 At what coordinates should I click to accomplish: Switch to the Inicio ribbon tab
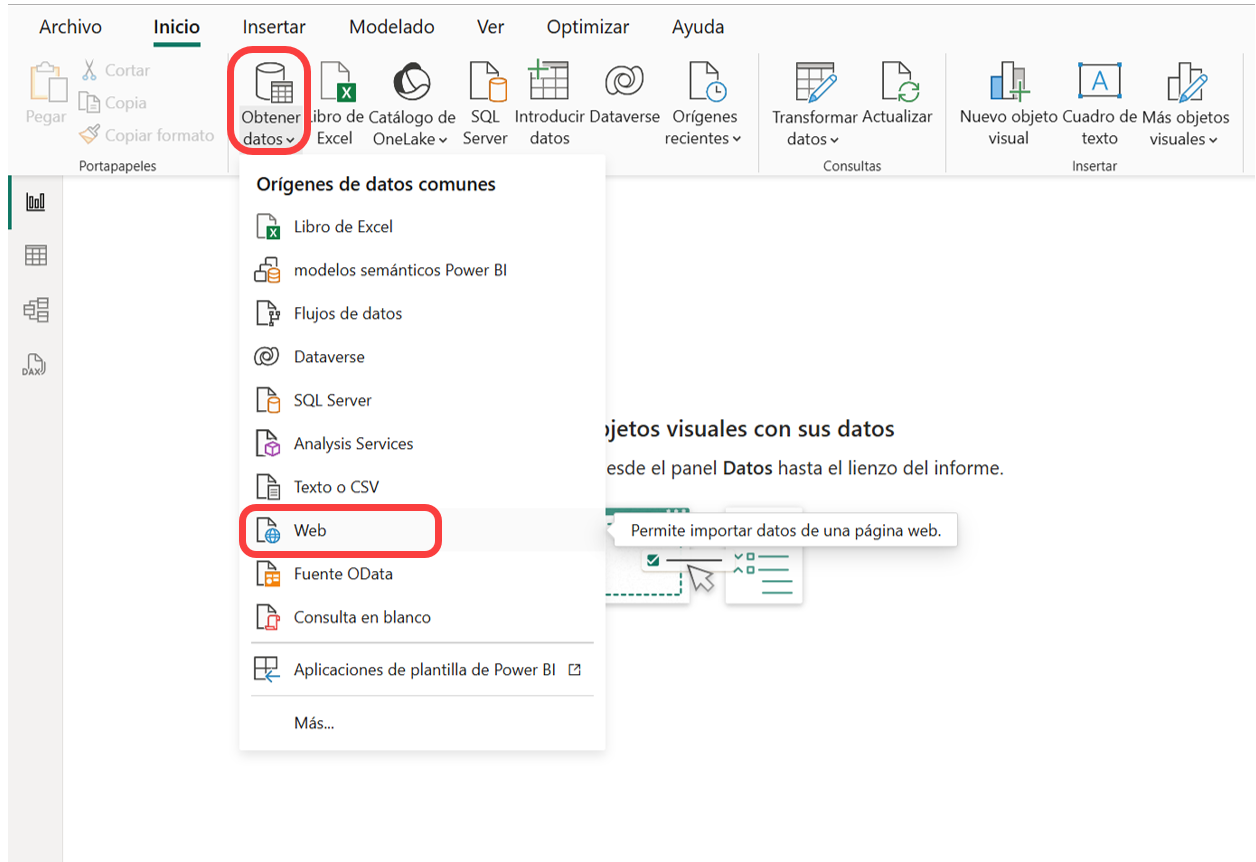[x=177, y=27]
